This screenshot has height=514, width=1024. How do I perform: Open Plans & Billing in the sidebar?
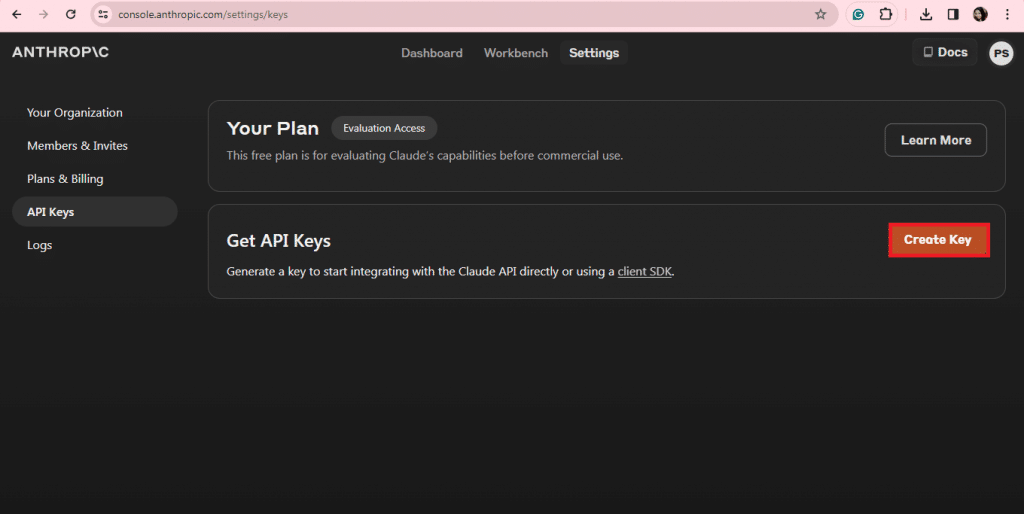[65, 179]
